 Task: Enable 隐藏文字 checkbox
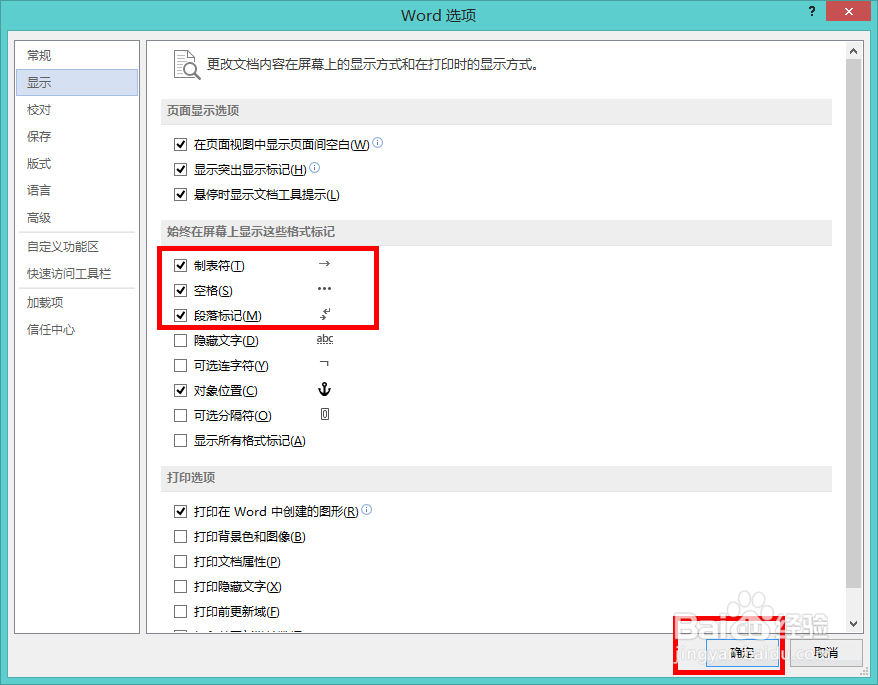click(x=180, y=341)
